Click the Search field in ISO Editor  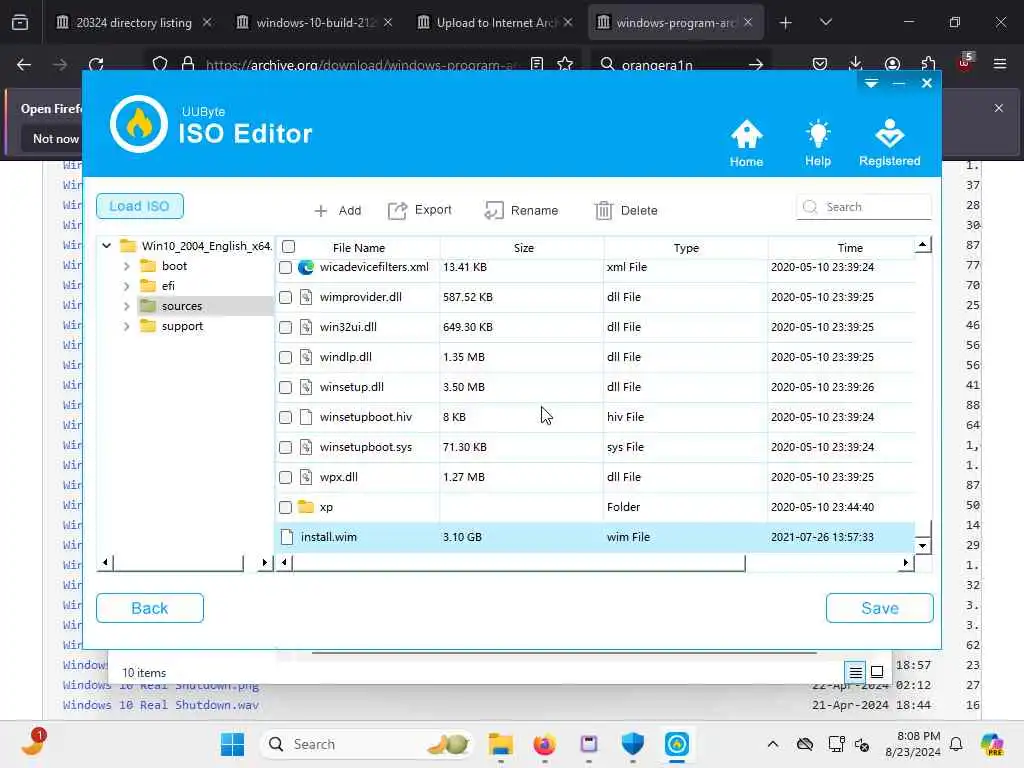pyautogui.click(x=863, y=207)
